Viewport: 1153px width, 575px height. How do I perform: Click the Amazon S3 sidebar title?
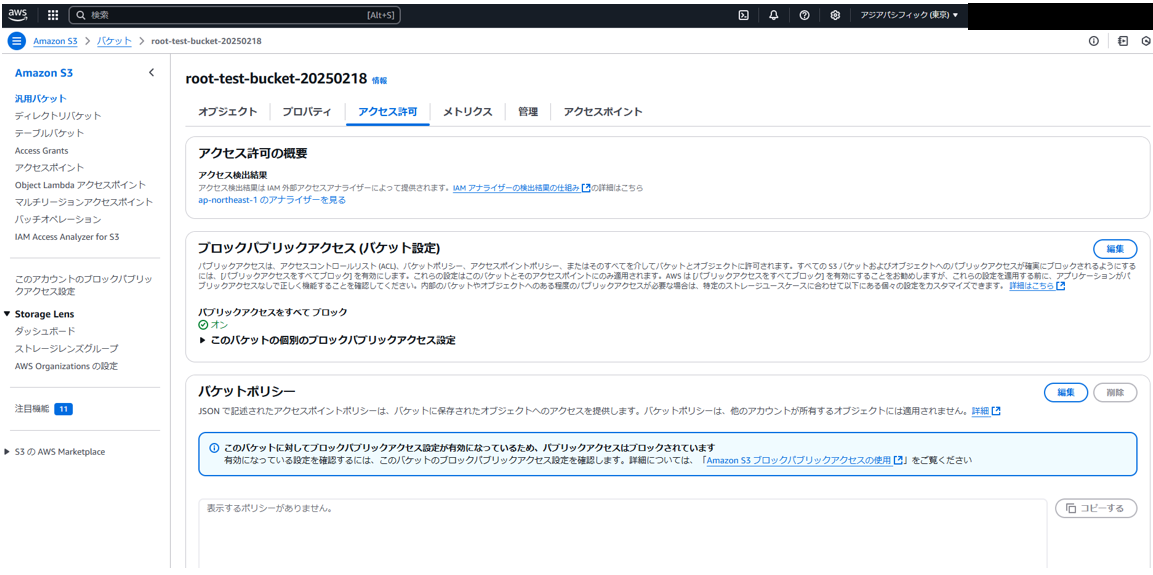(x=43, y=73)
